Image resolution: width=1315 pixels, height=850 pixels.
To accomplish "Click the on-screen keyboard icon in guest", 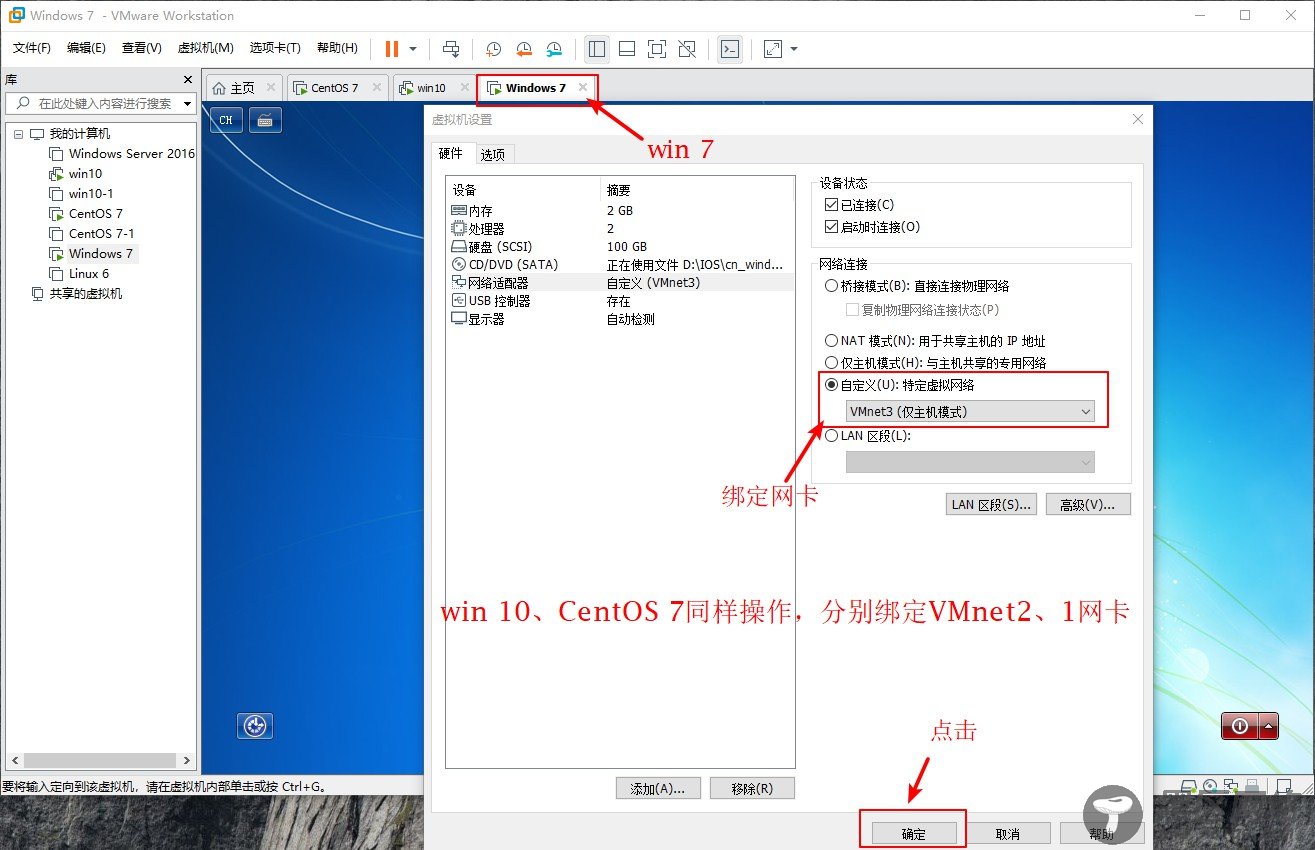I will click(x=265, y=120).
